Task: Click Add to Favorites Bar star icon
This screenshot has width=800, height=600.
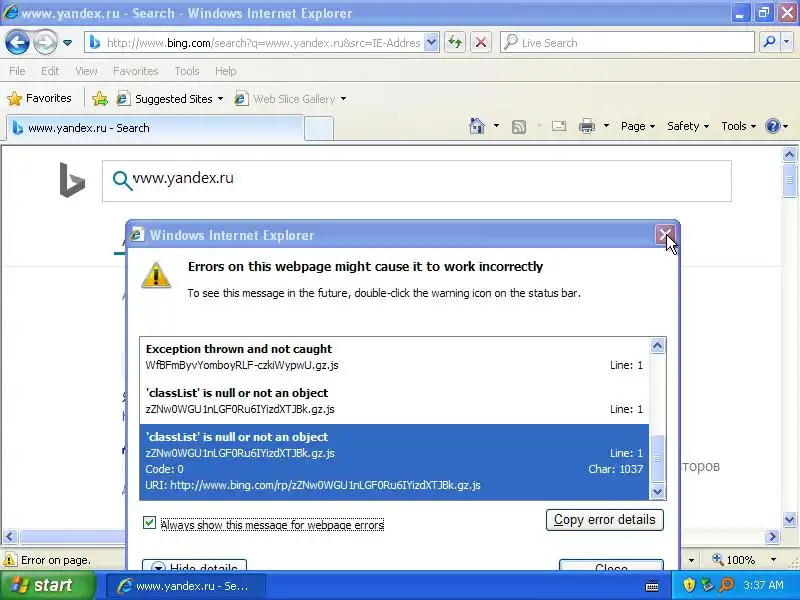Action: click(x=99, y=98)
